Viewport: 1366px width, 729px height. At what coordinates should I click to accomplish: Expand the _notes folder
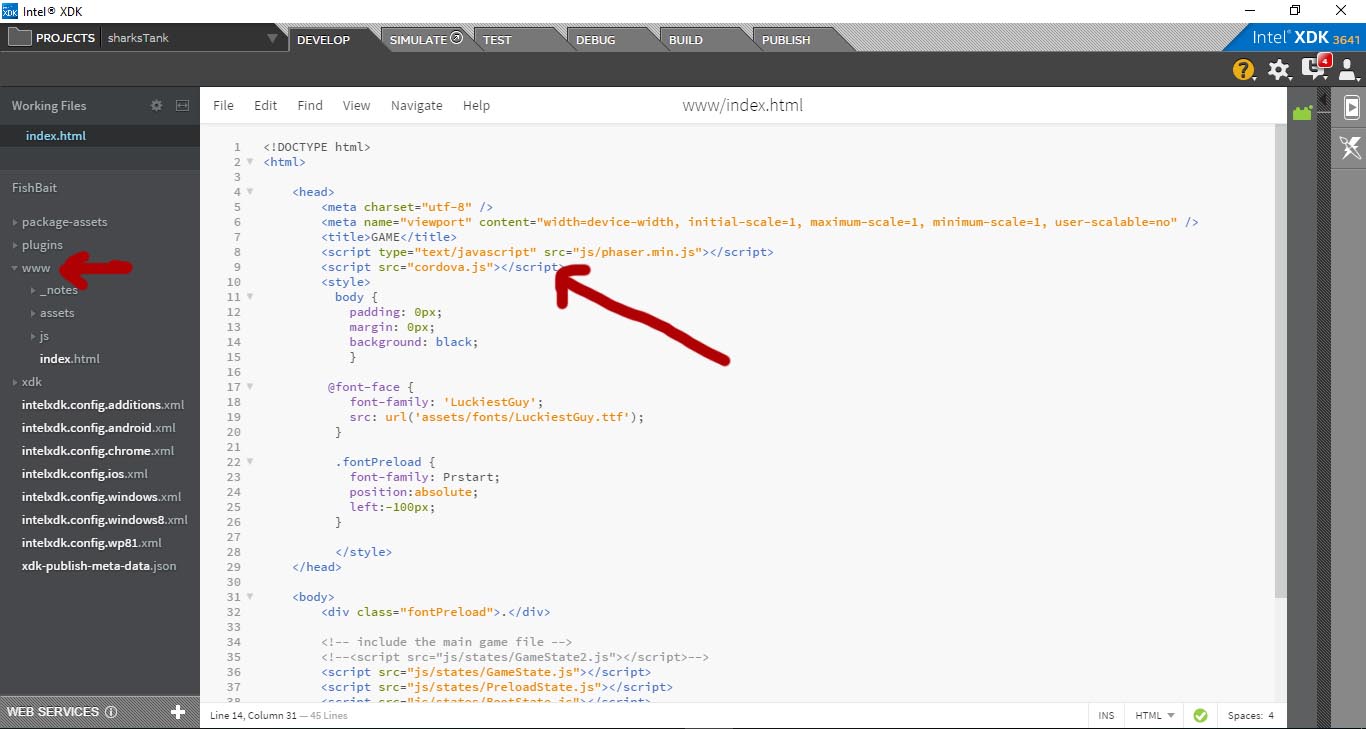click(x=33, y=290)
